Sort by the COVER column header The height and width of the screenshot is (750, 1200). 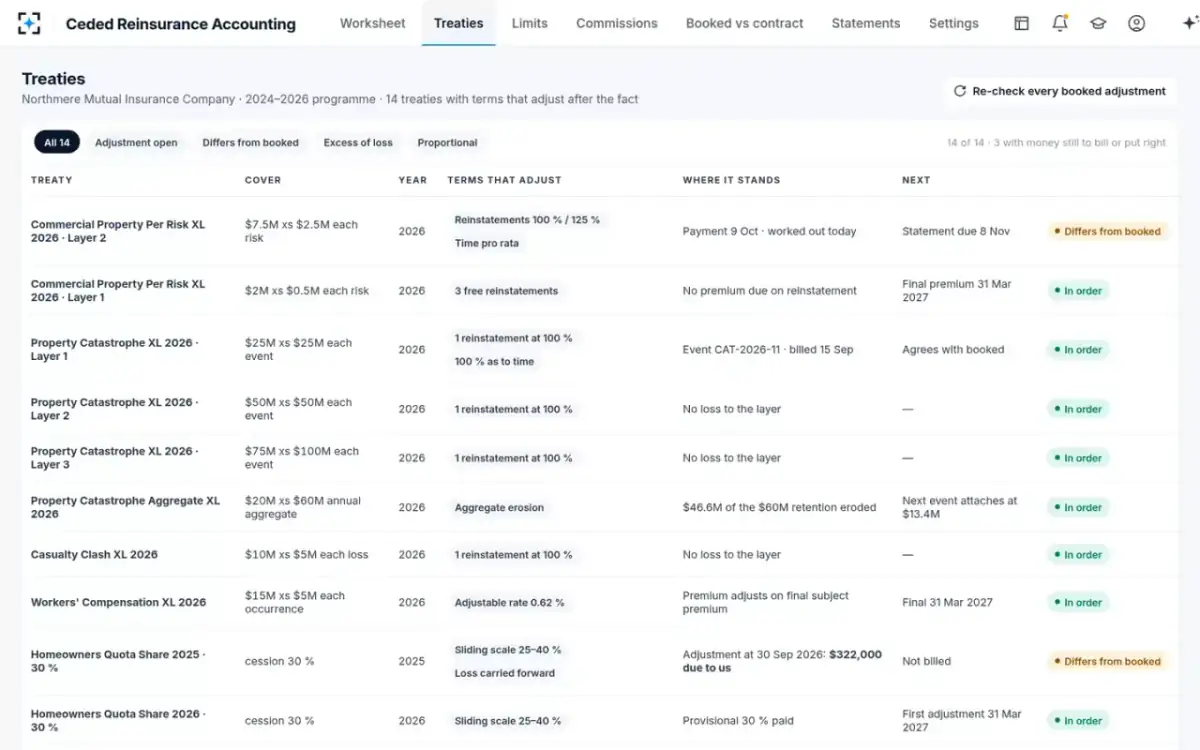point(263,180)
